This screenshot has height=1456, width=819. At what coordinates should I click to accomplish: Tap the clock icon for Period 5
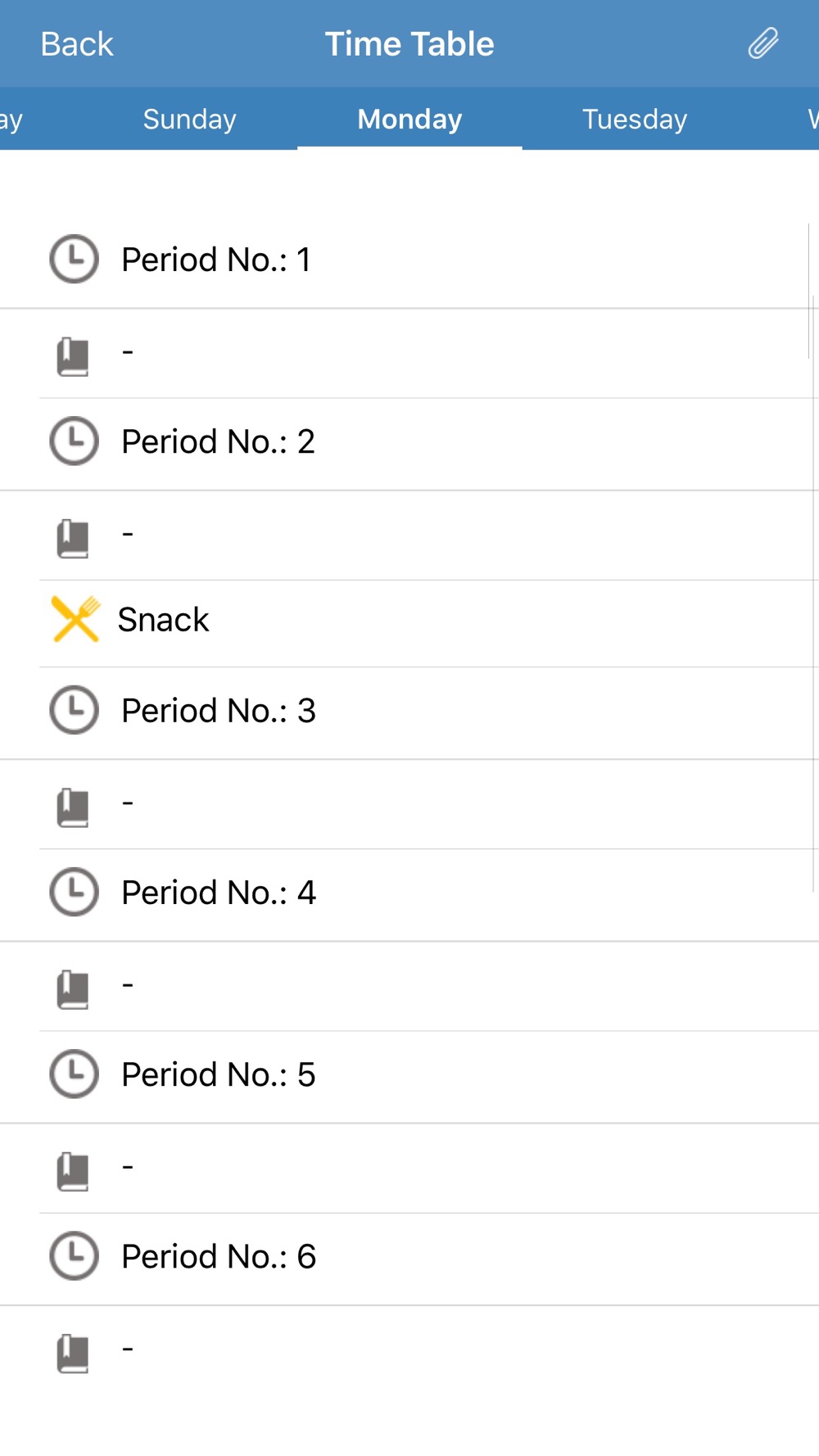click(74, 1074)
